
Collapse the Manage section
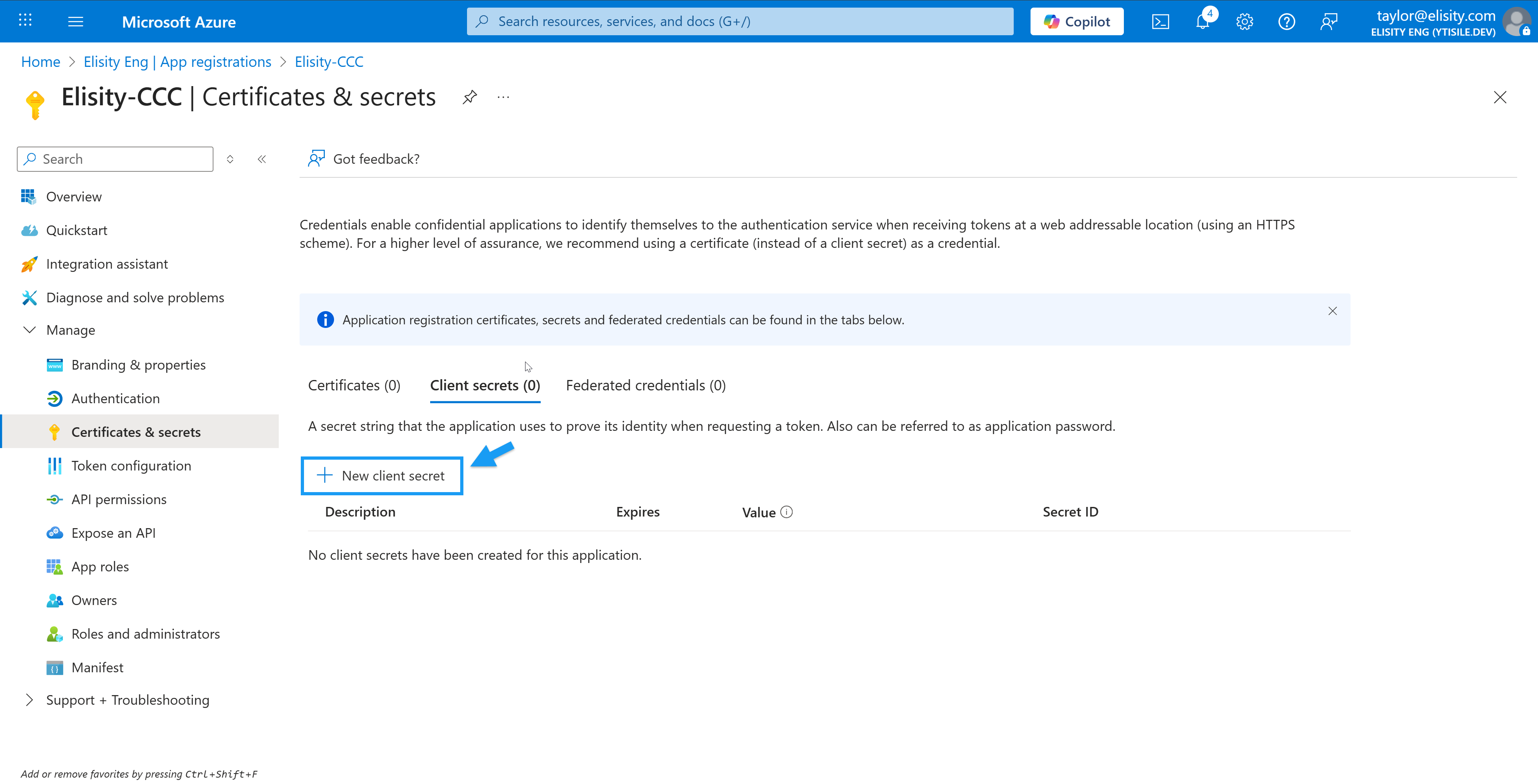29,330
